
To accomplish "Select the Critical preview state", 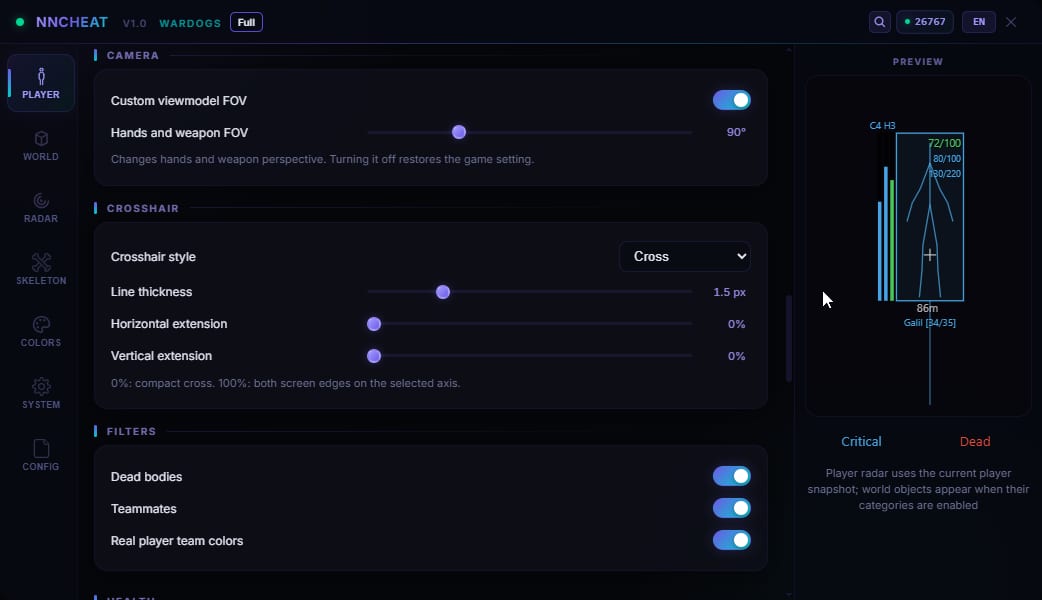I will point(861,442).
